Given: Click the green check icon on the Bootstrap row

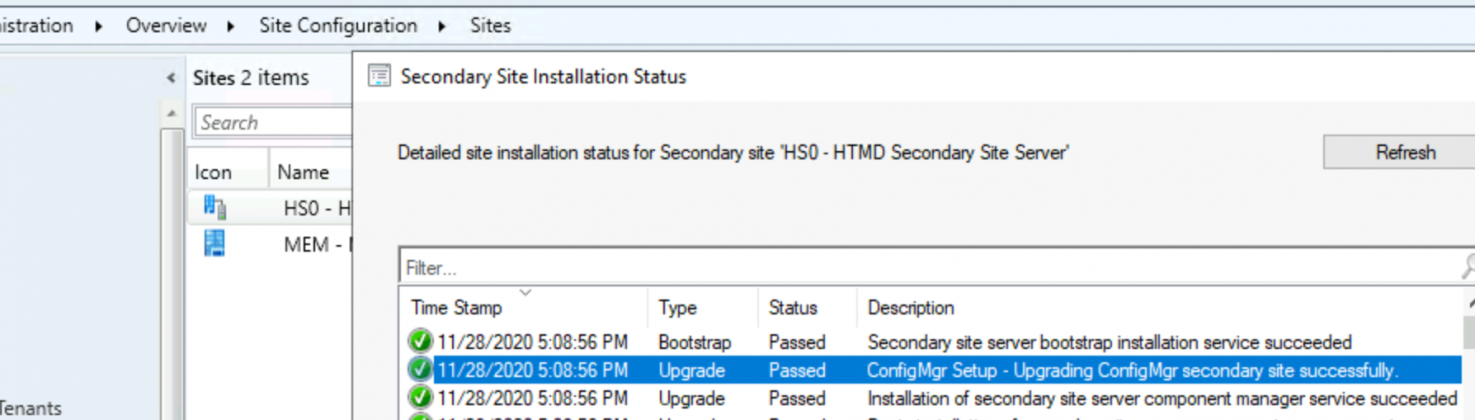Looking at the screenshot, I should coord(420,342).
